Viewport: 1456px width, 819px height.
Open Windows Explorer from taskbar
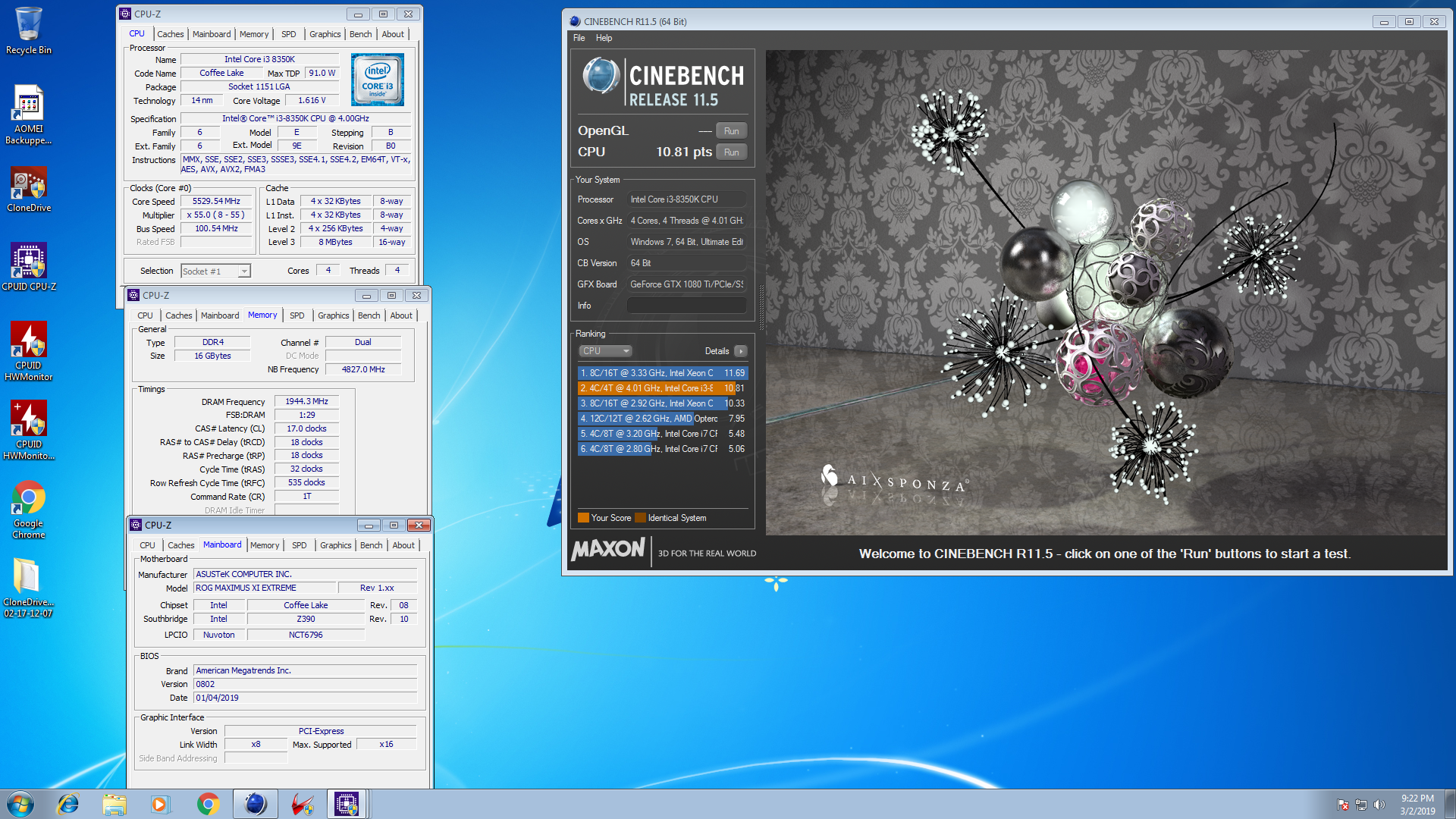click(115, 804)
